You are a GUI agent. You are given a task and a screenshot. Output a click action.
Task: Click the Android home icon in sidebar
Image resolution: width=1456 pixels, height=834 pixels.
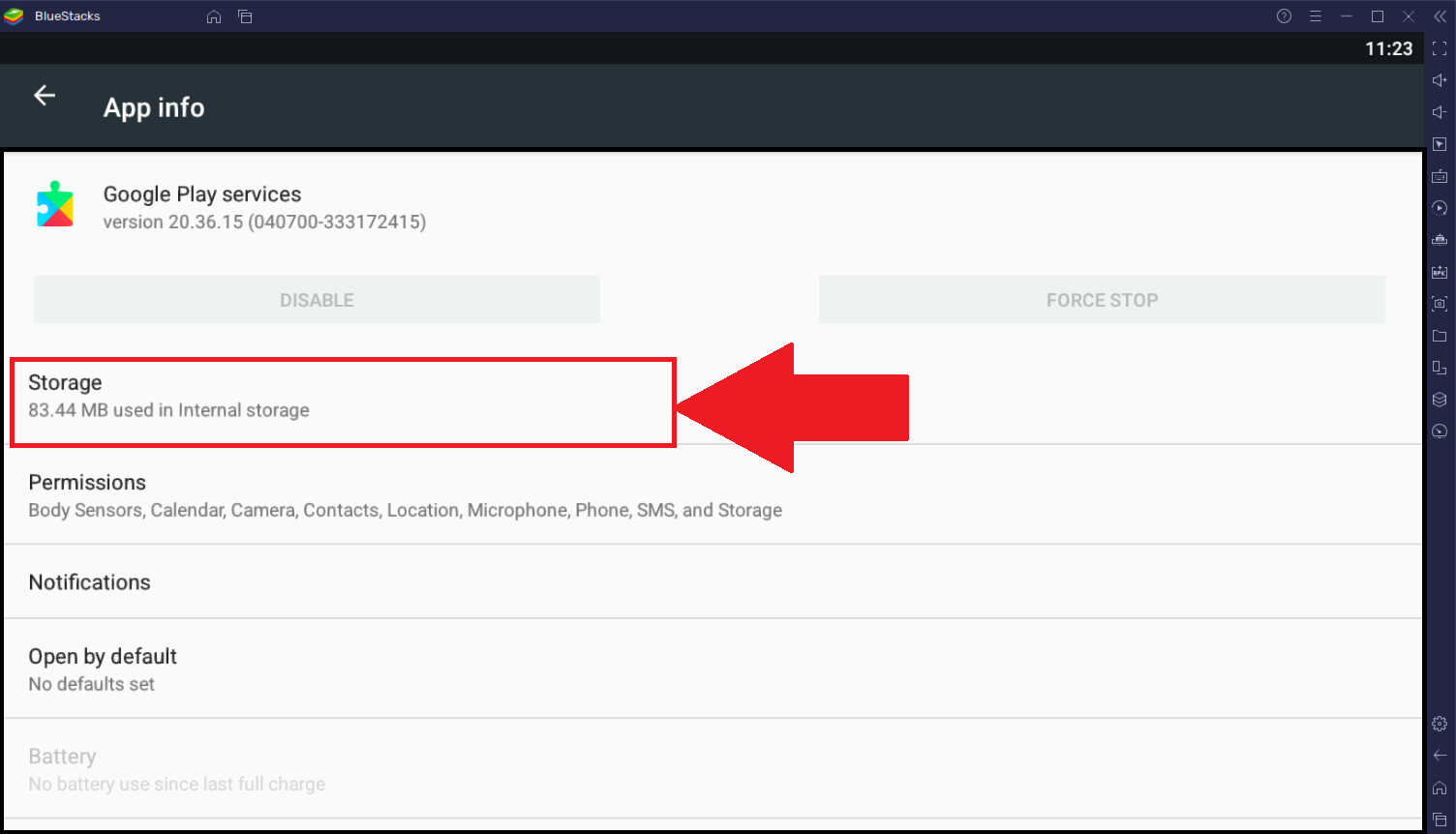[1440, 788]
